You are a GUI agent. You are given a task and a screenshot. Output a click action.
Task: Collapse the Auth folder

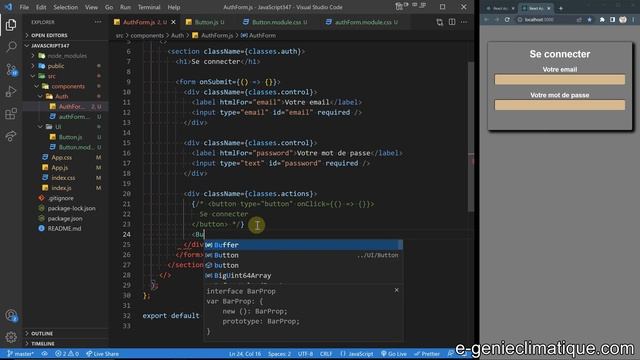65,97
